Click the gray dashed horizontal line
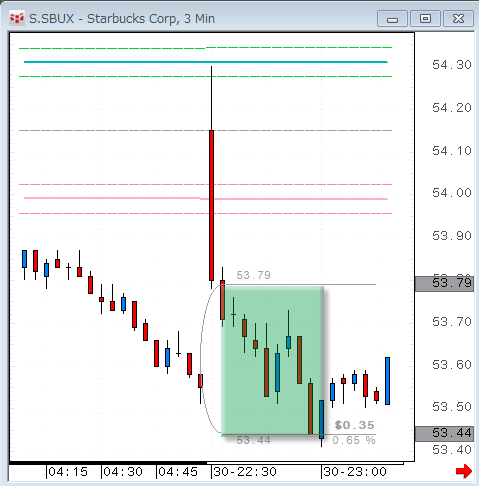The height and width of the screenshot is (486, 479). tap(206, 130)
